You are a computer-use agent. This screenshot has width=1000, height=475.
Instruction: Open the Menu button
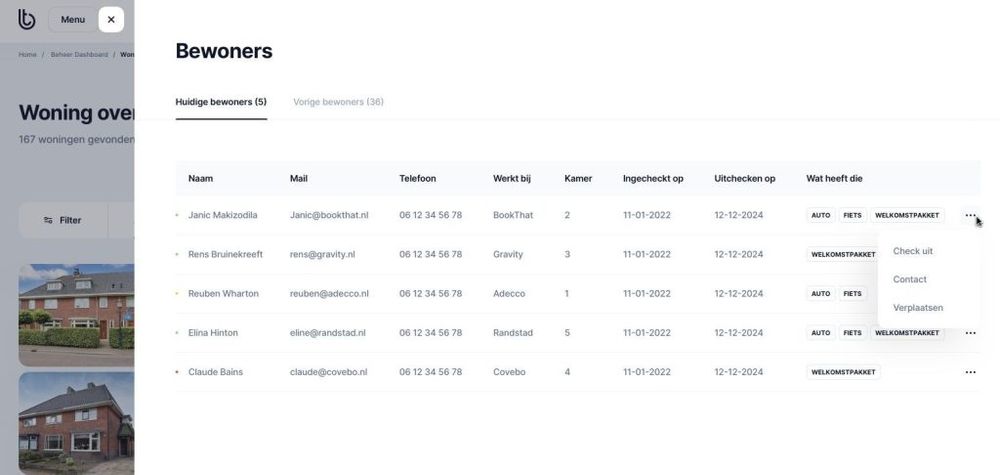(73, 20)
